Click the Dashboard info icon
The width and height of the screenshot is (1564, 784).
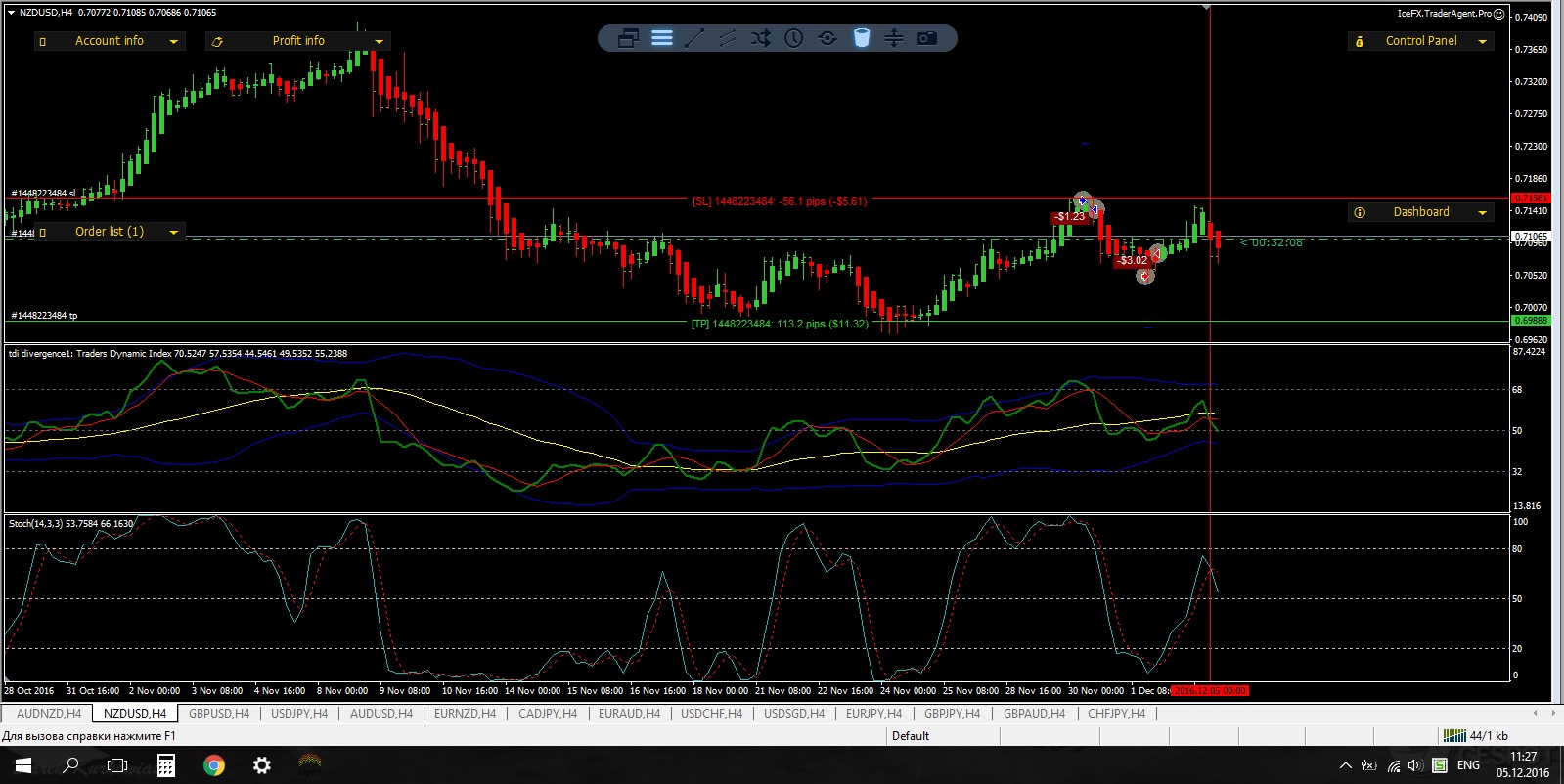[x=1360, y=212]
